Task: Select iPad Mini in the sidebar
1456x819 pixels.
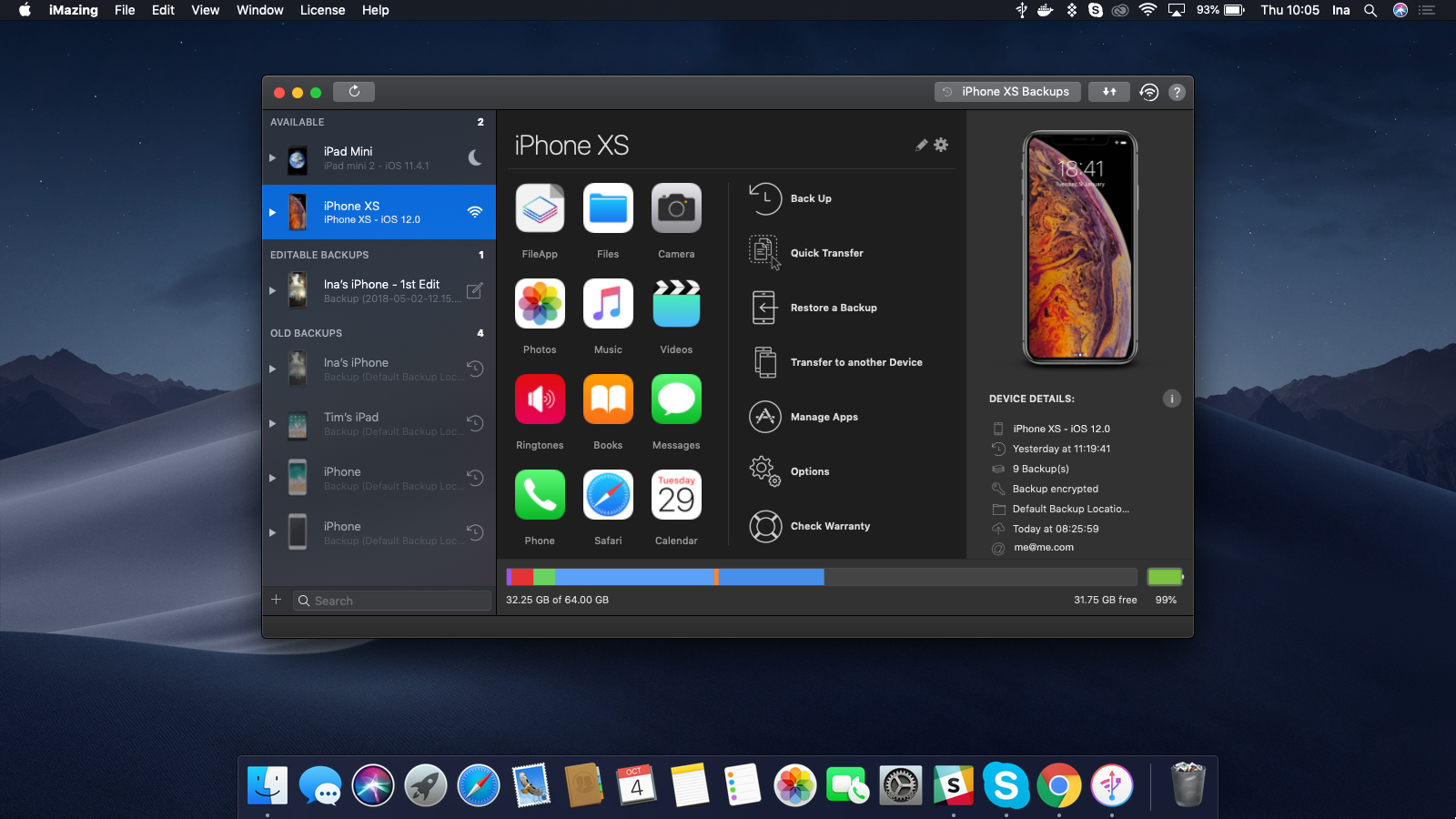Action: (x=379, y=157)
